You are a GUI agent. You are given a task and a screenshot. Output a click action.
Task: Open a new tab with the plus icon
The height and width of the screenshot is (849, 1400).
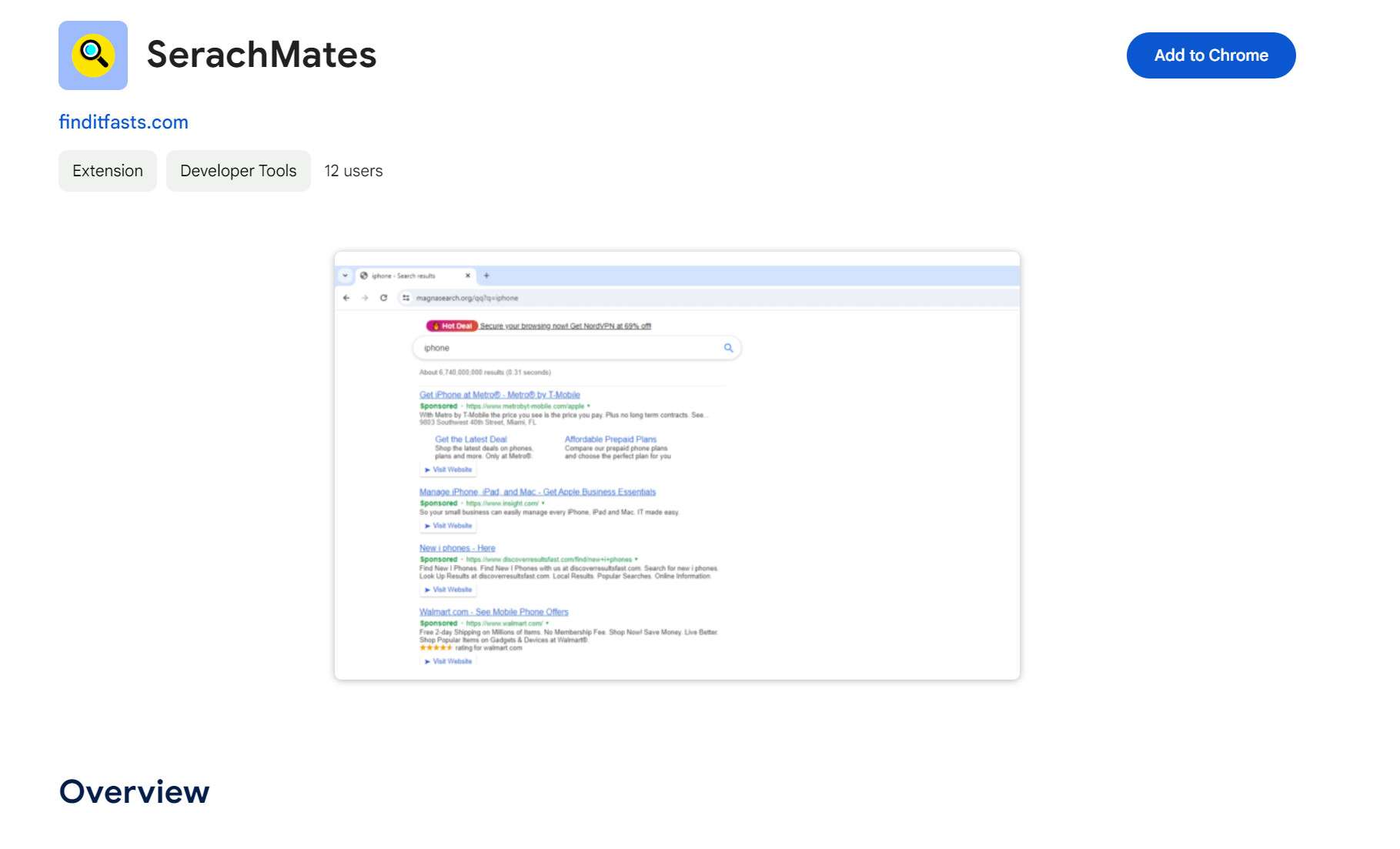486,276
